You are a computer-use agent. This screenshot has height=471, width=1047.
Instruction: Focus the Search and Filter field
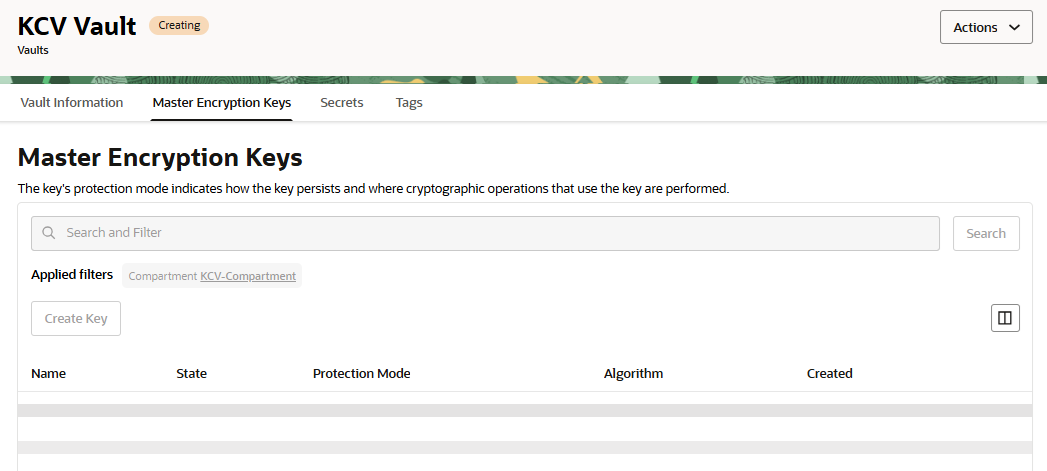click(485, 233)
